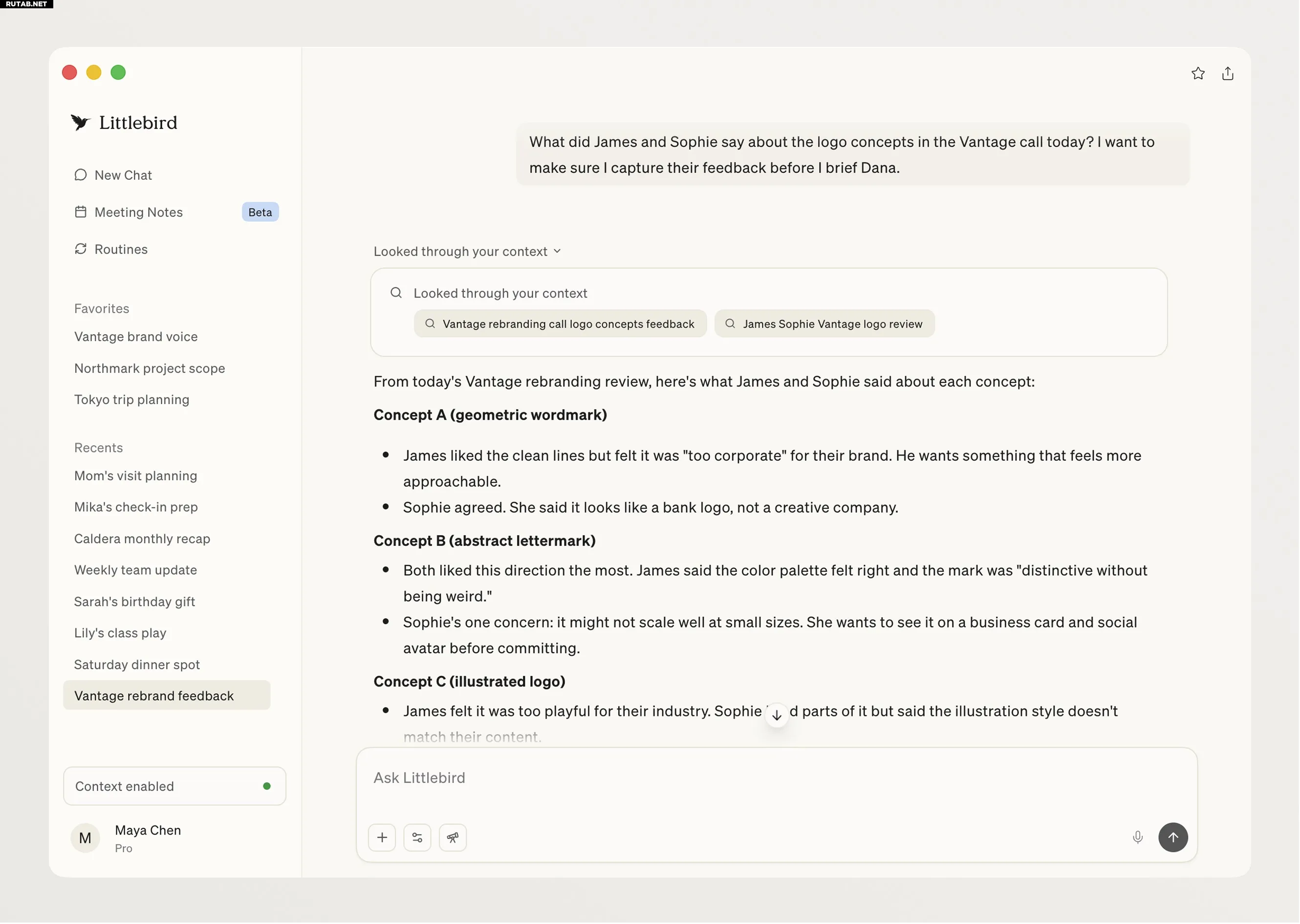Click the microphone voice input icon

coord(1138,838)
